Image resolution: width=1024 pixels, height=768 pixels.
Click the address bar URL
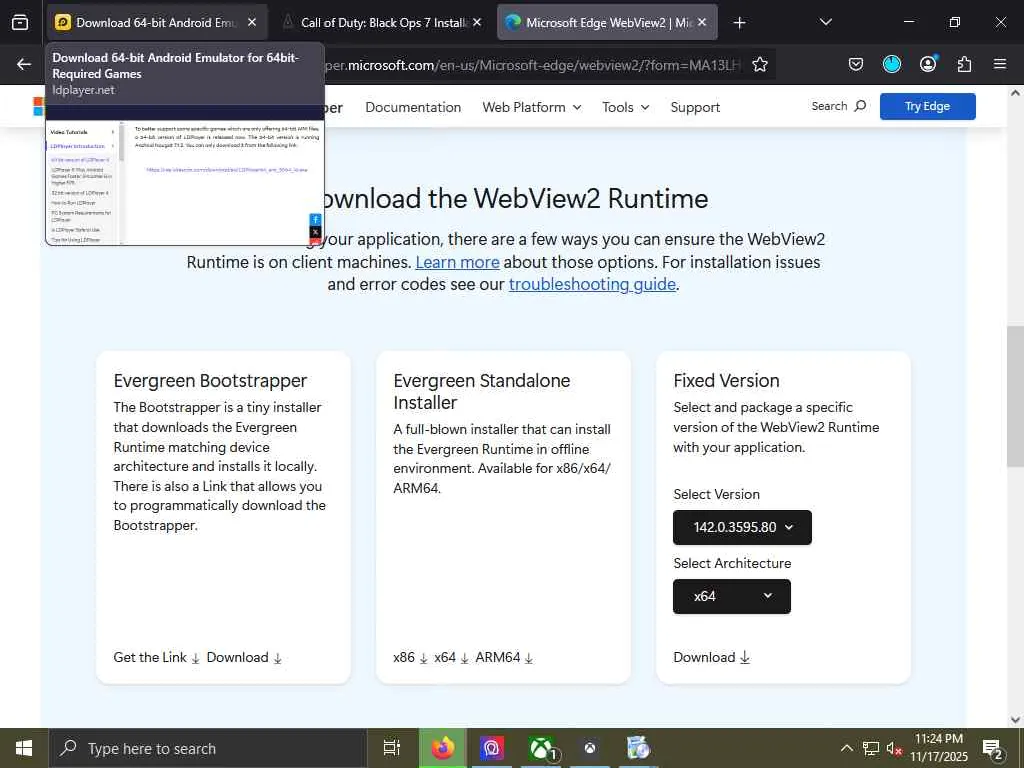pyautogui.click(x=532, y=65)
